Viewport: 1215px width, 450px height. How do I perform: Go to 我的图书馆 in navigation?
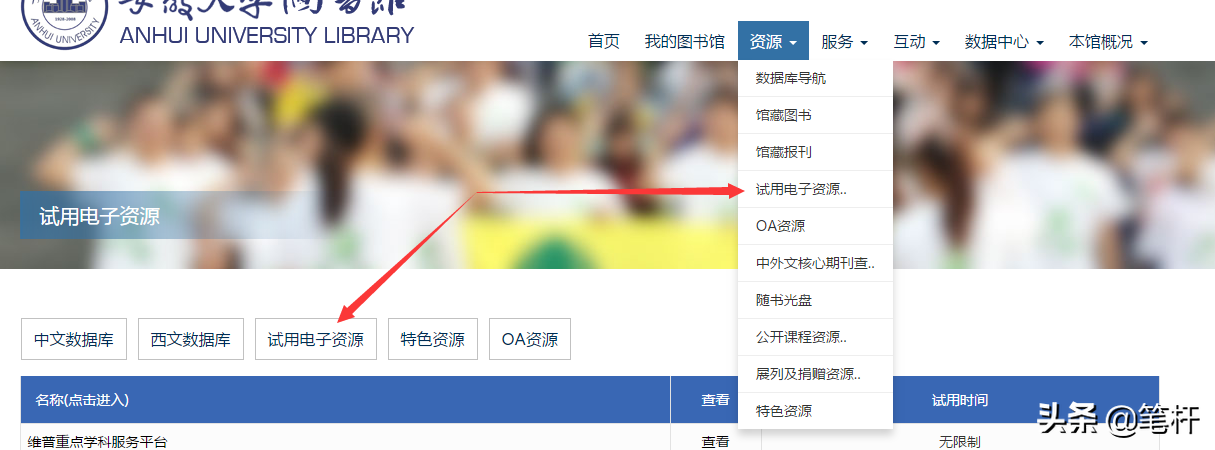click(684, 42)
